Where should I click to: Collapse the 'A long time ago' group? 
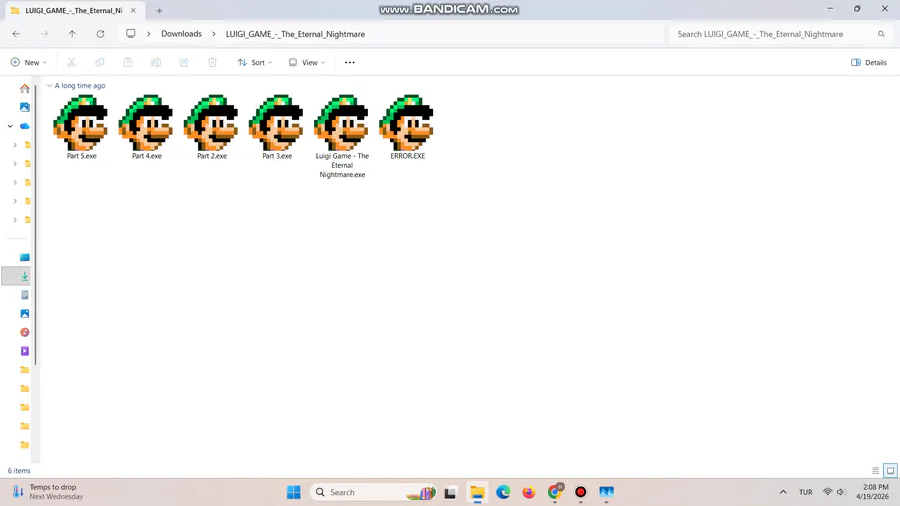[x=49, y=85]
